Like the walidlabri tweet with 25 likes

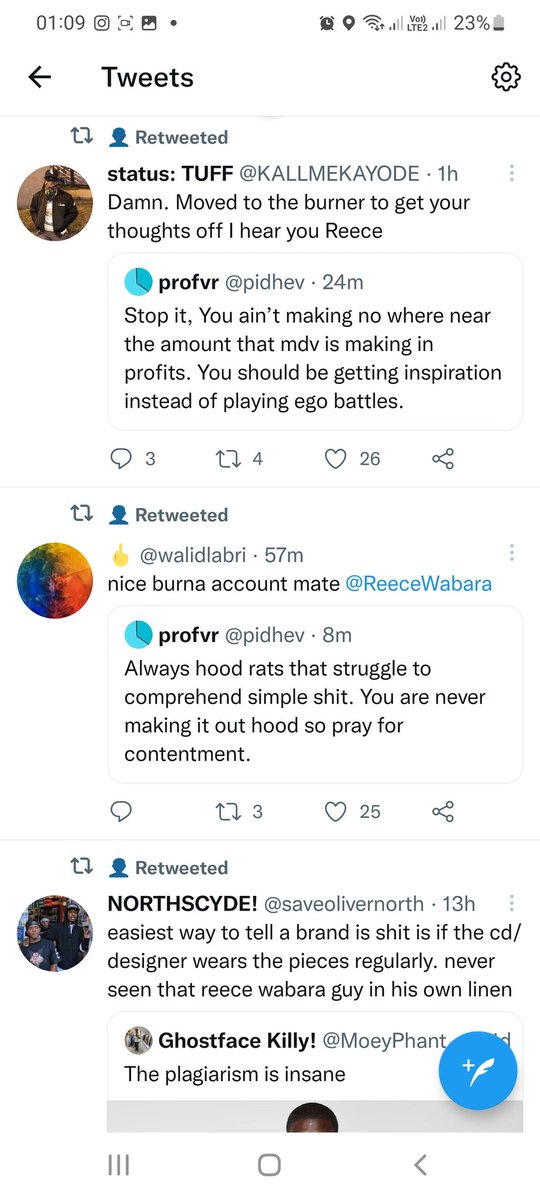pyautogui.click(x=337, y=811)
